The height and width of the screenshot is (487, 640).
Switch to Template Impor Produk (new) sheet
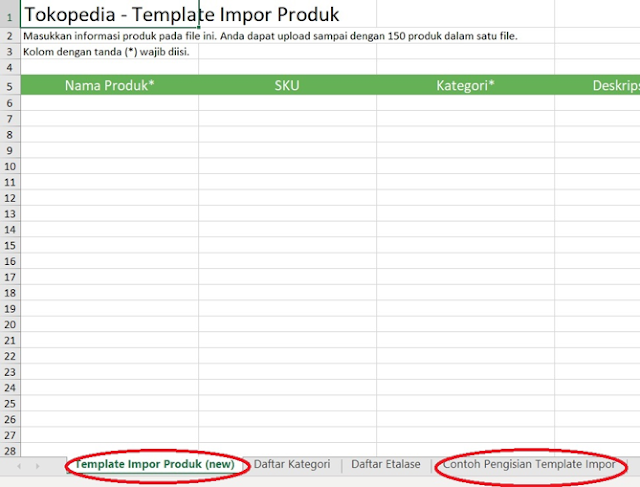click(155, 465)
